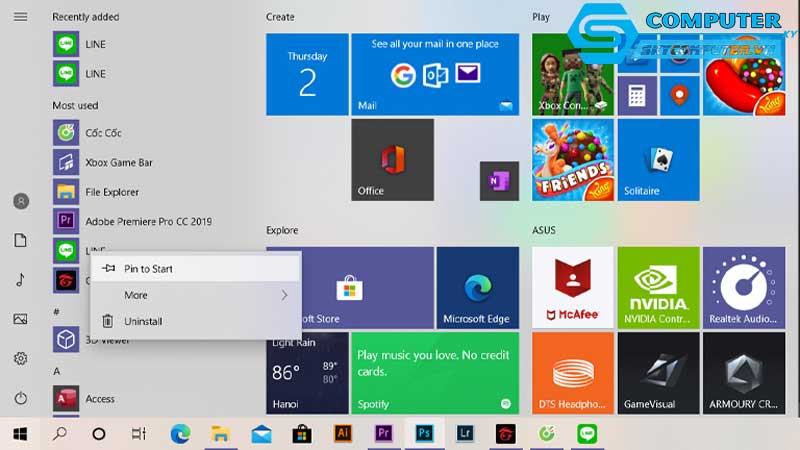800x450 pixels.
Task: Expand the Start menu hamburger button
Action: (x=20, y=17)
